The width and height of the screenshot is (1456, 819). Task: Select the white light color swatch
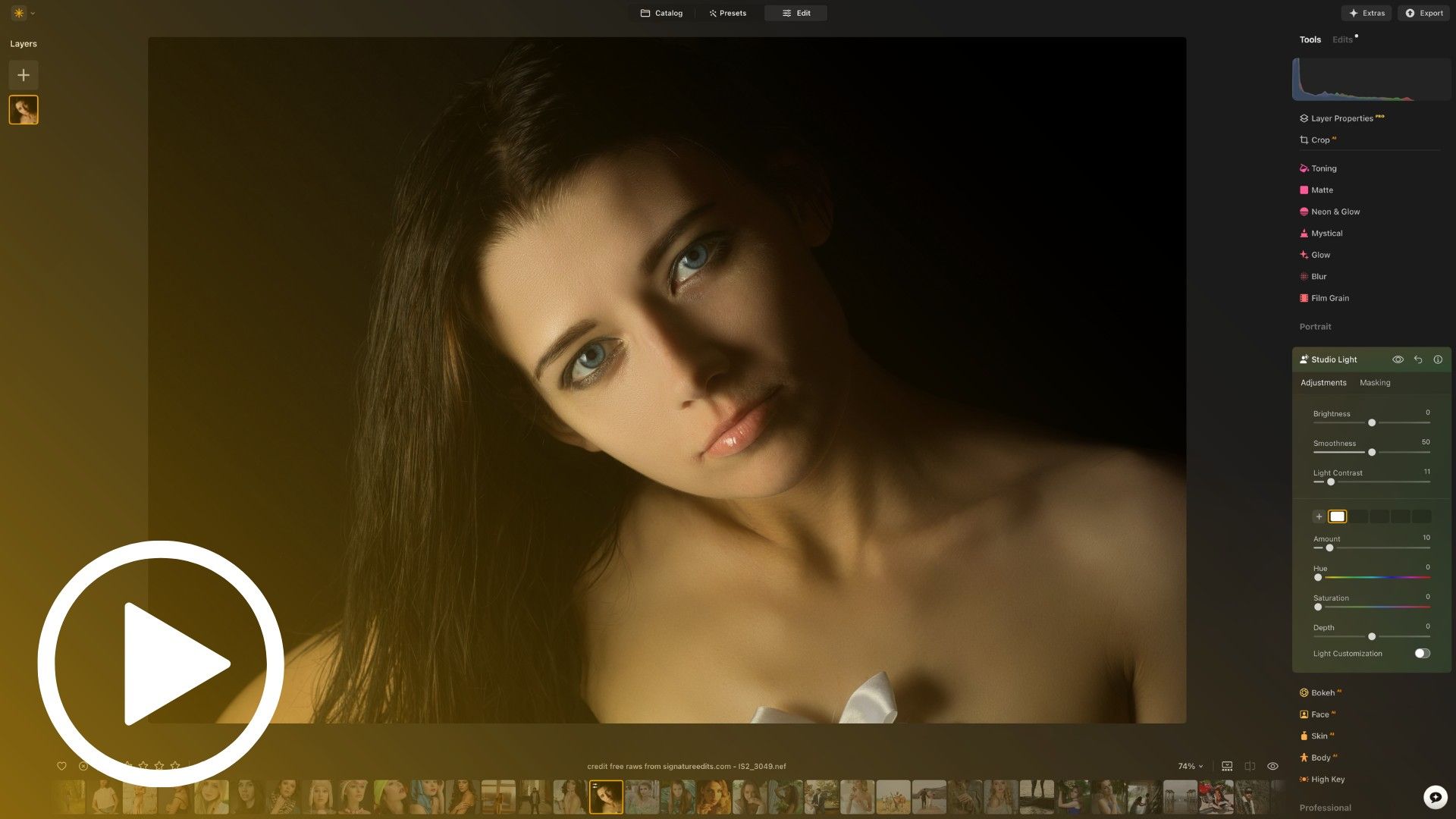click(x=1337, y=516)
